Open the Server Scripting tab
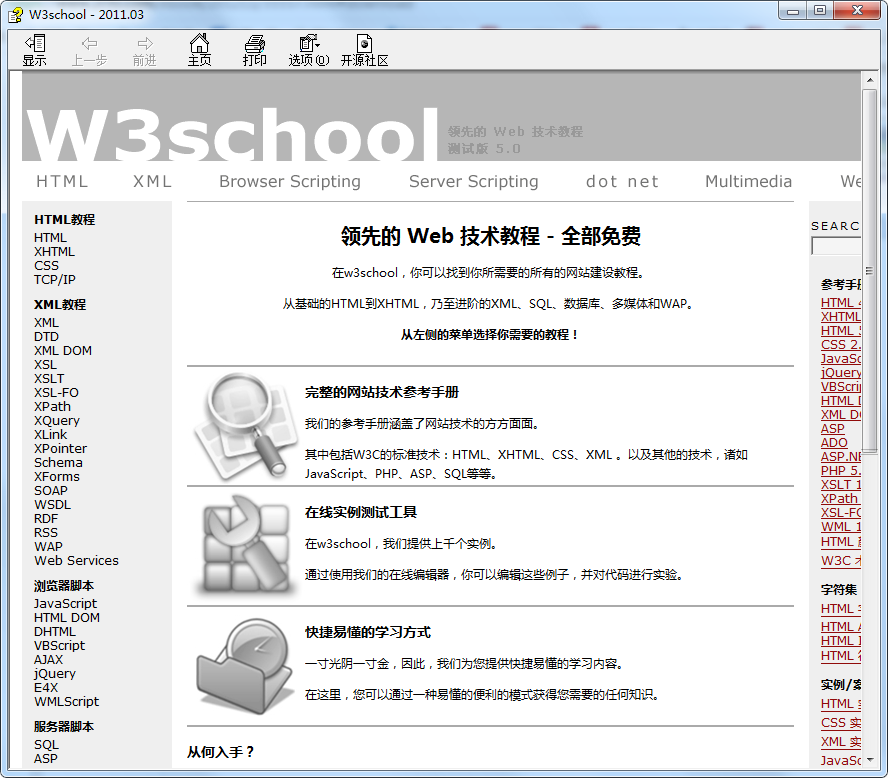The width and height of the screenshot is (888, 778). click(473, 181)
